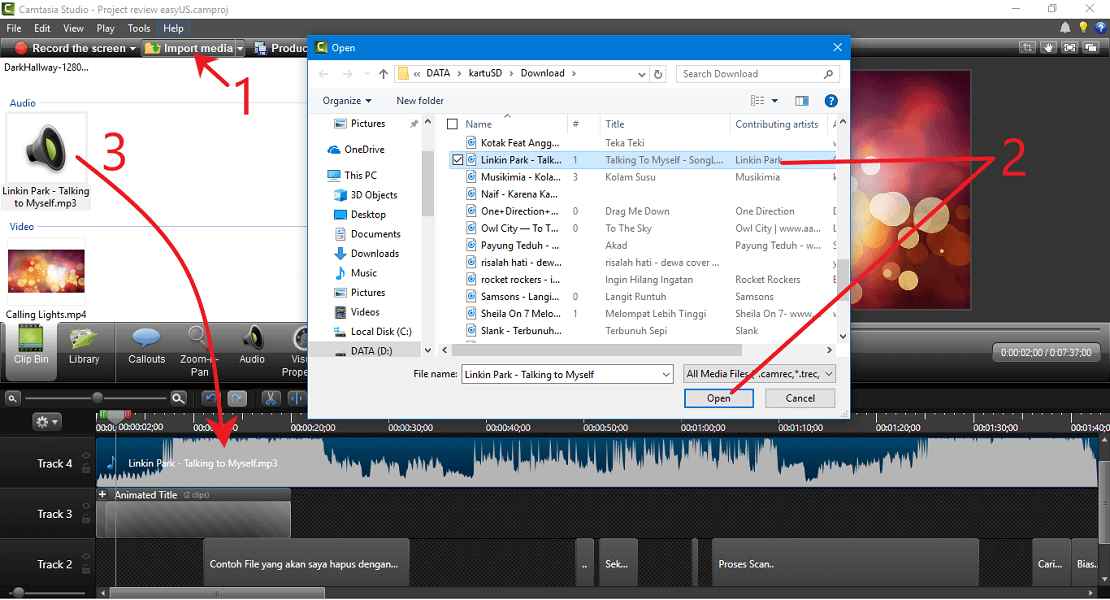Open the blue help icon in Open dialog

[831, 100]
